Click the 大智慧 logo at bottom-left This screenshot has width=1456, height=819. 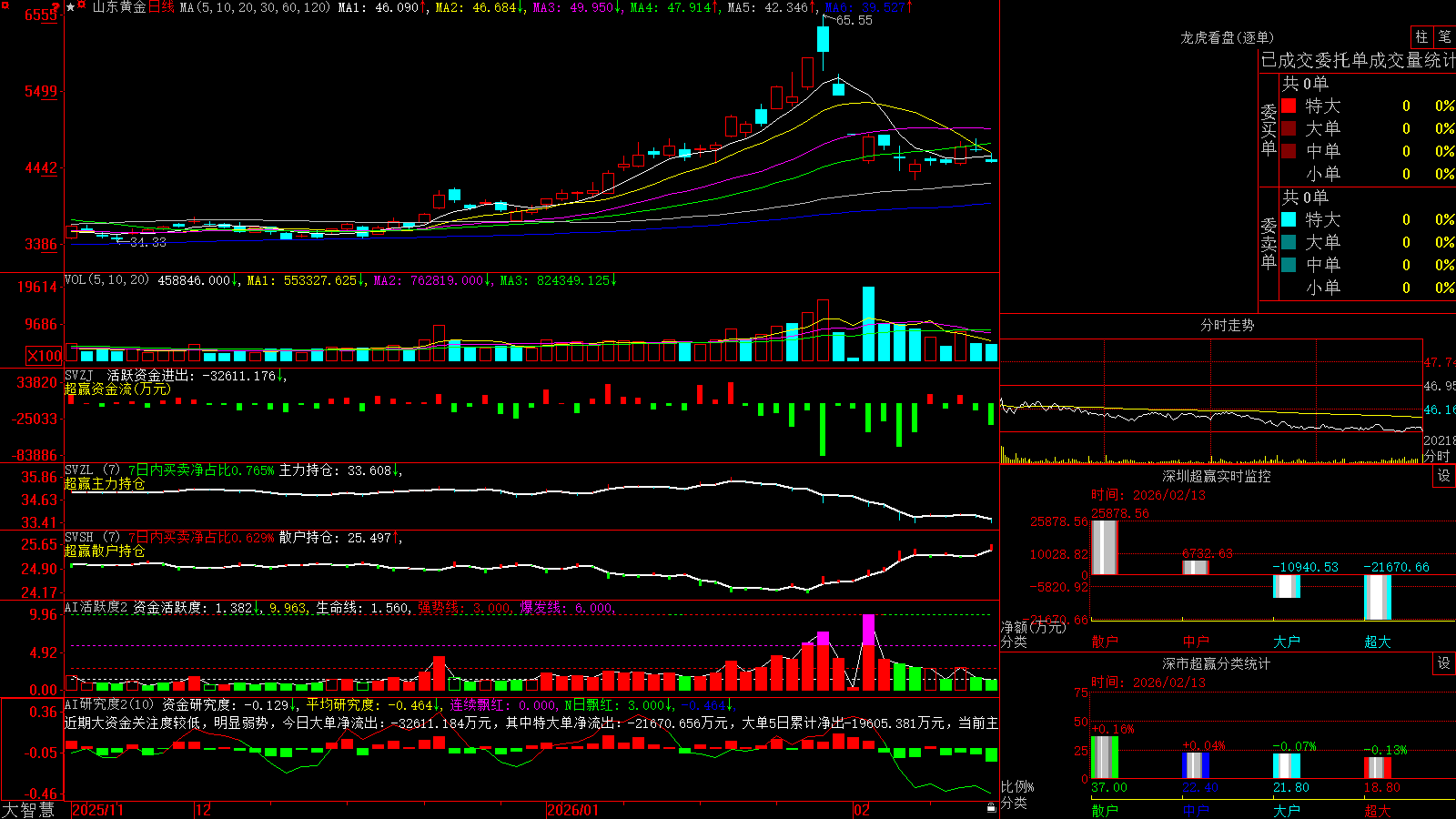click(28, 810)
